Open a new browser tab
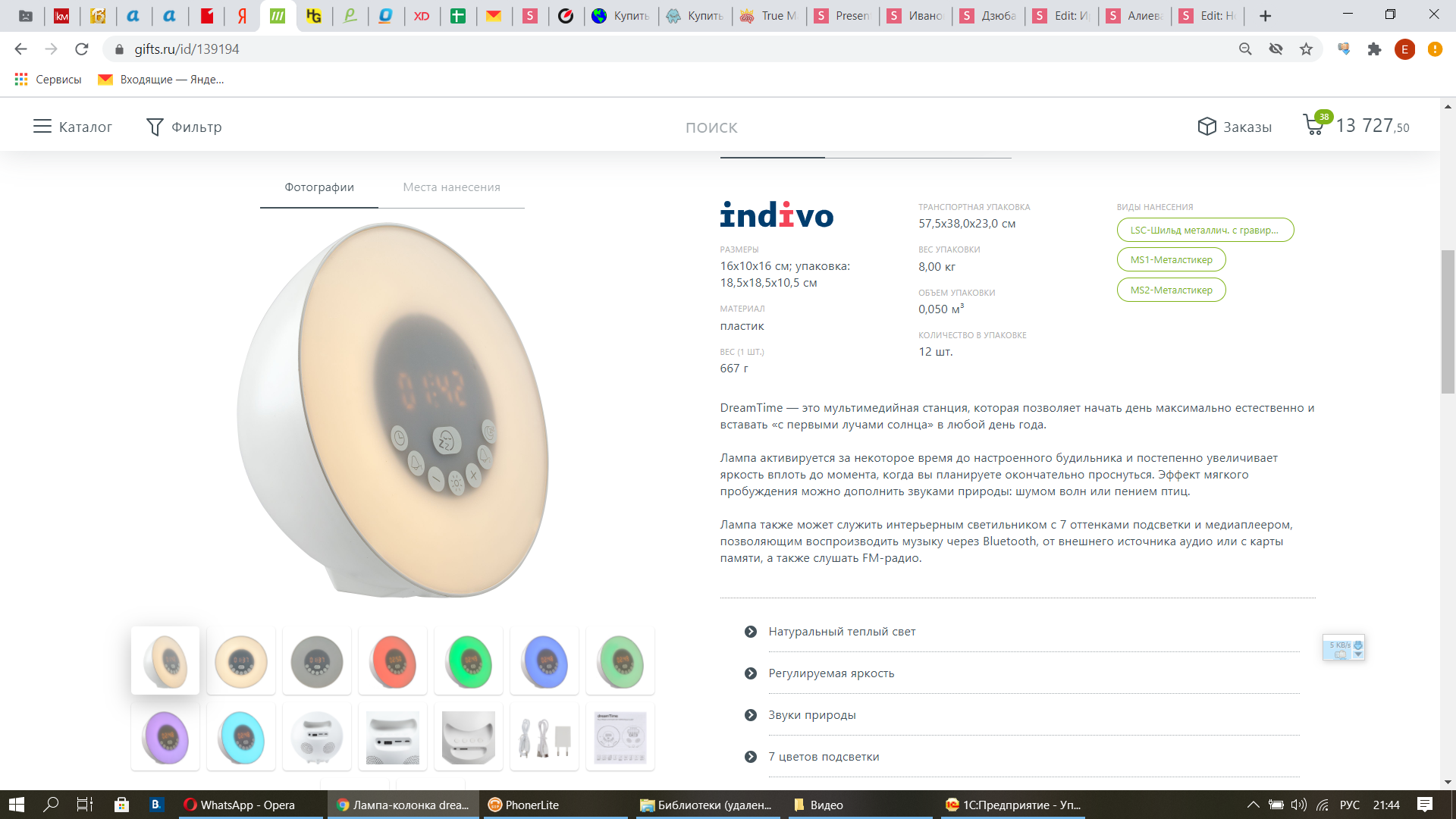This screenshot has height=819, width=1456. click(x=1265, y=16)
